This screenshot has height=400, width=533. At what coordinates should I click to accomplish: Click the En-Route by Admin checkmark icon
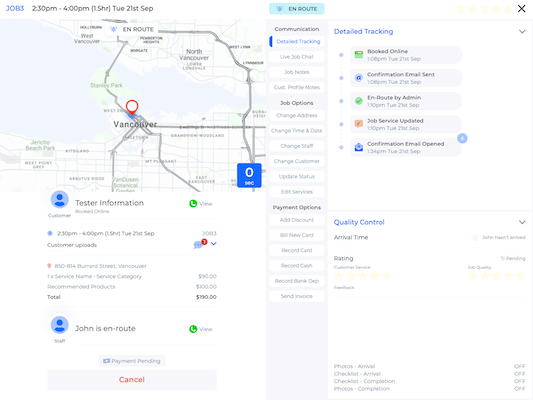coord(359,101)
